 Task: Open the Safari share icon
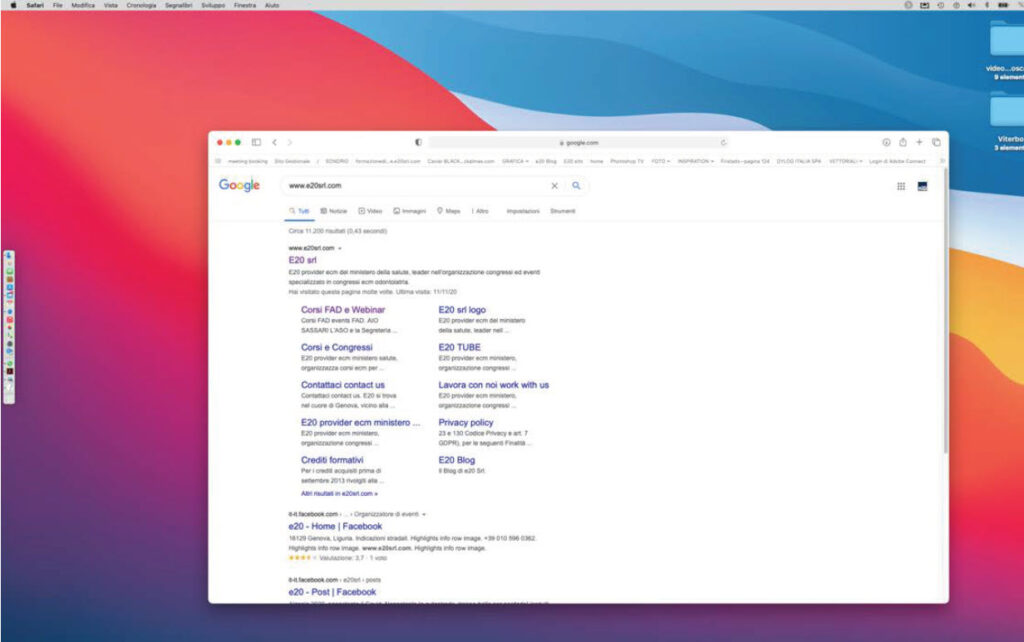pyautogui.click(x=903, y=142)
